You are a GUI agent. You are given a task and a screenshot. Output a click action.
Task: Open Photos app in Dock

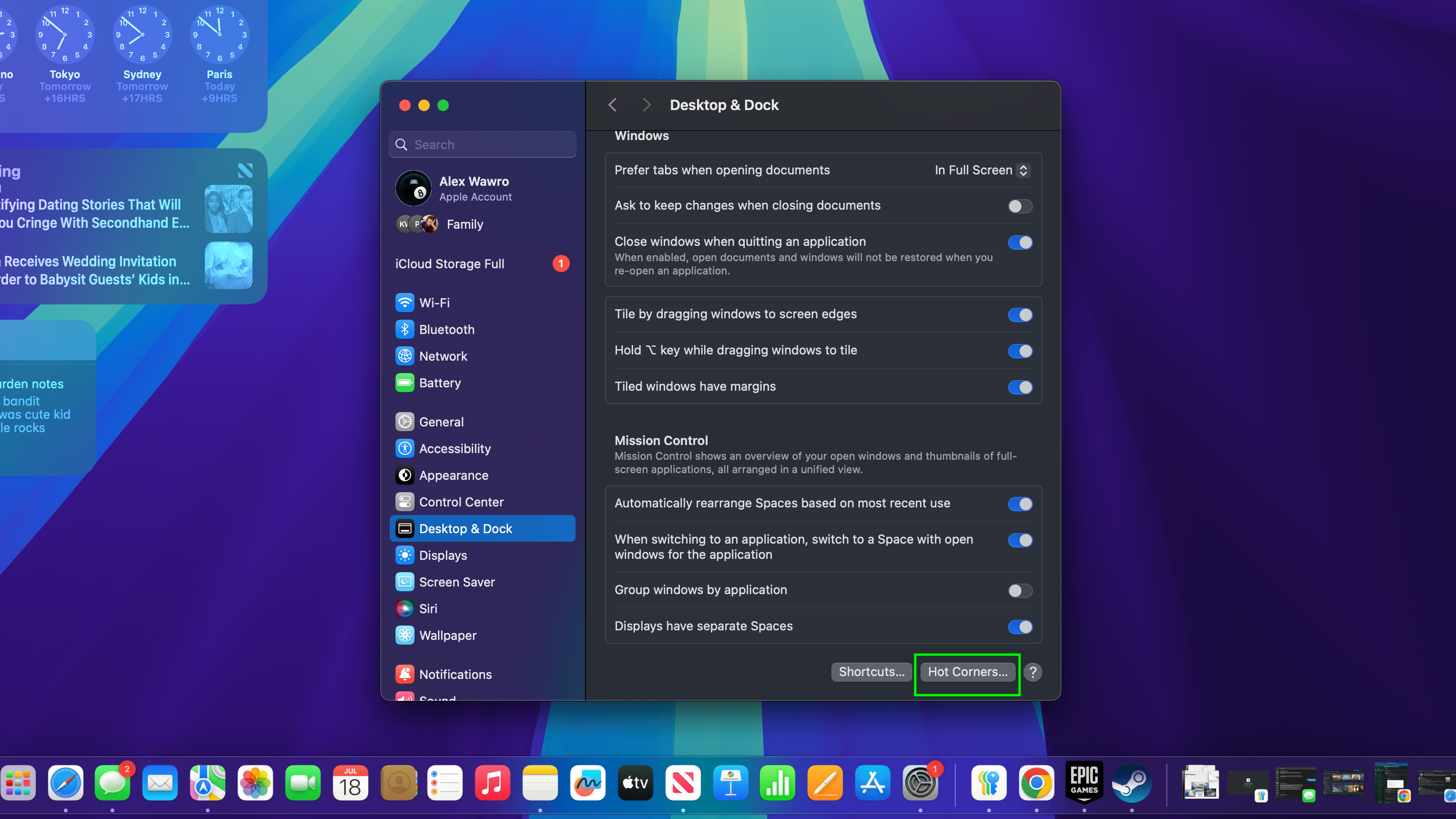254,783
